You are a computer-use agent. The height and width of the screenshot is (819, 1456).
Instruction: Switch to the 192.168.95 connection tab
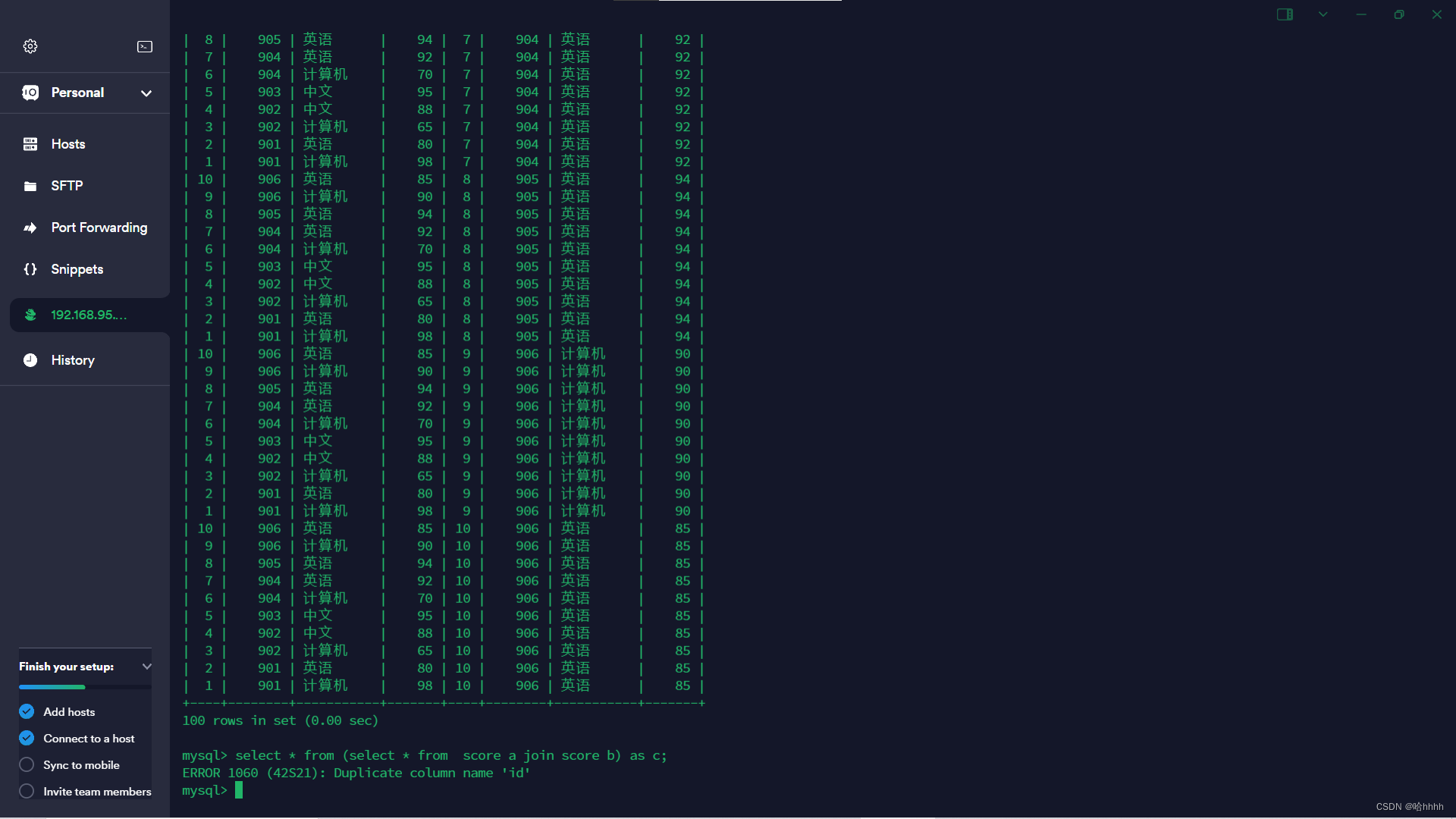[x=89, y=315]
